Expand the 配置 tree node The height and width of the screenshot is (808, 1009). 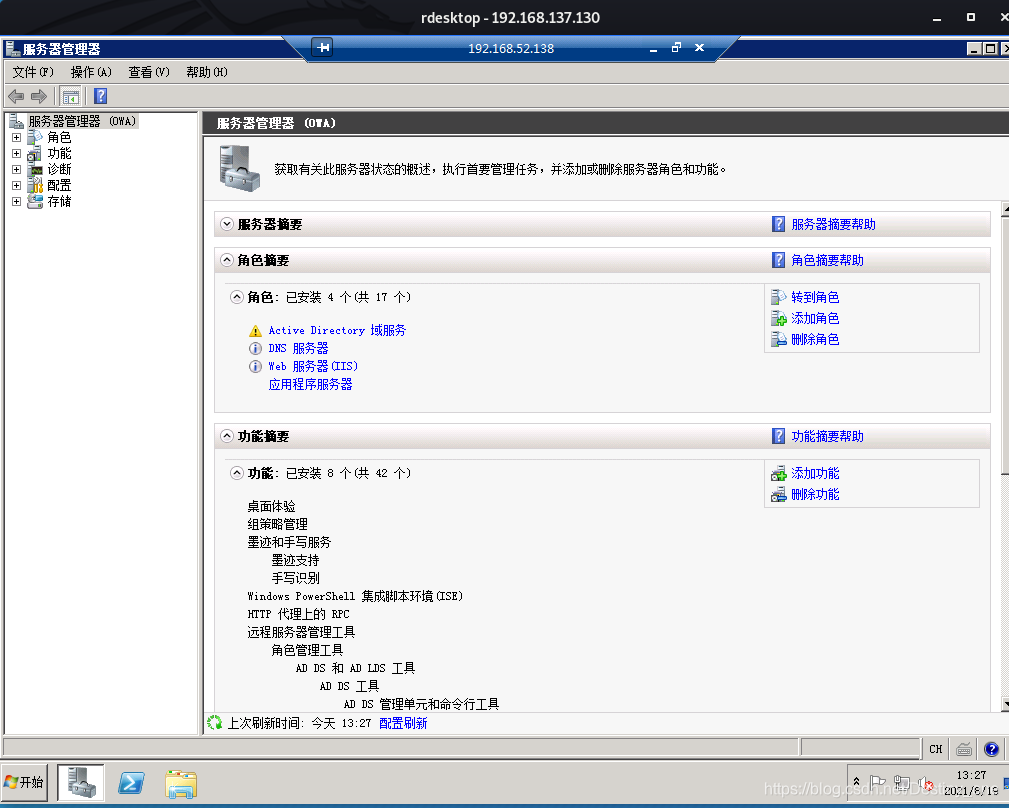[17, 185]
